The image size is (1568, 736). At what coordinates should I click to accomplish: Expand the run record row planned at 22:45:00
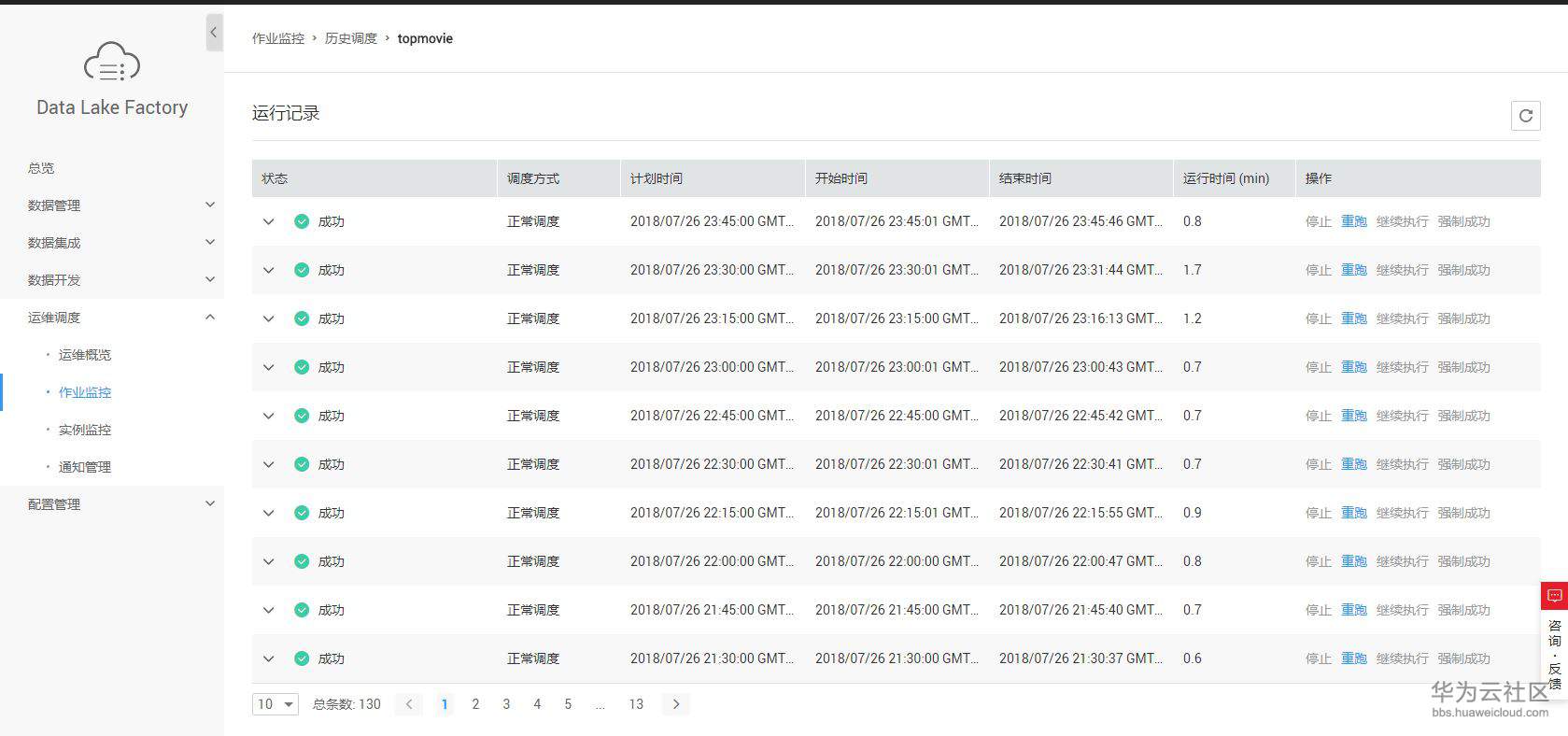pos(269,416)
